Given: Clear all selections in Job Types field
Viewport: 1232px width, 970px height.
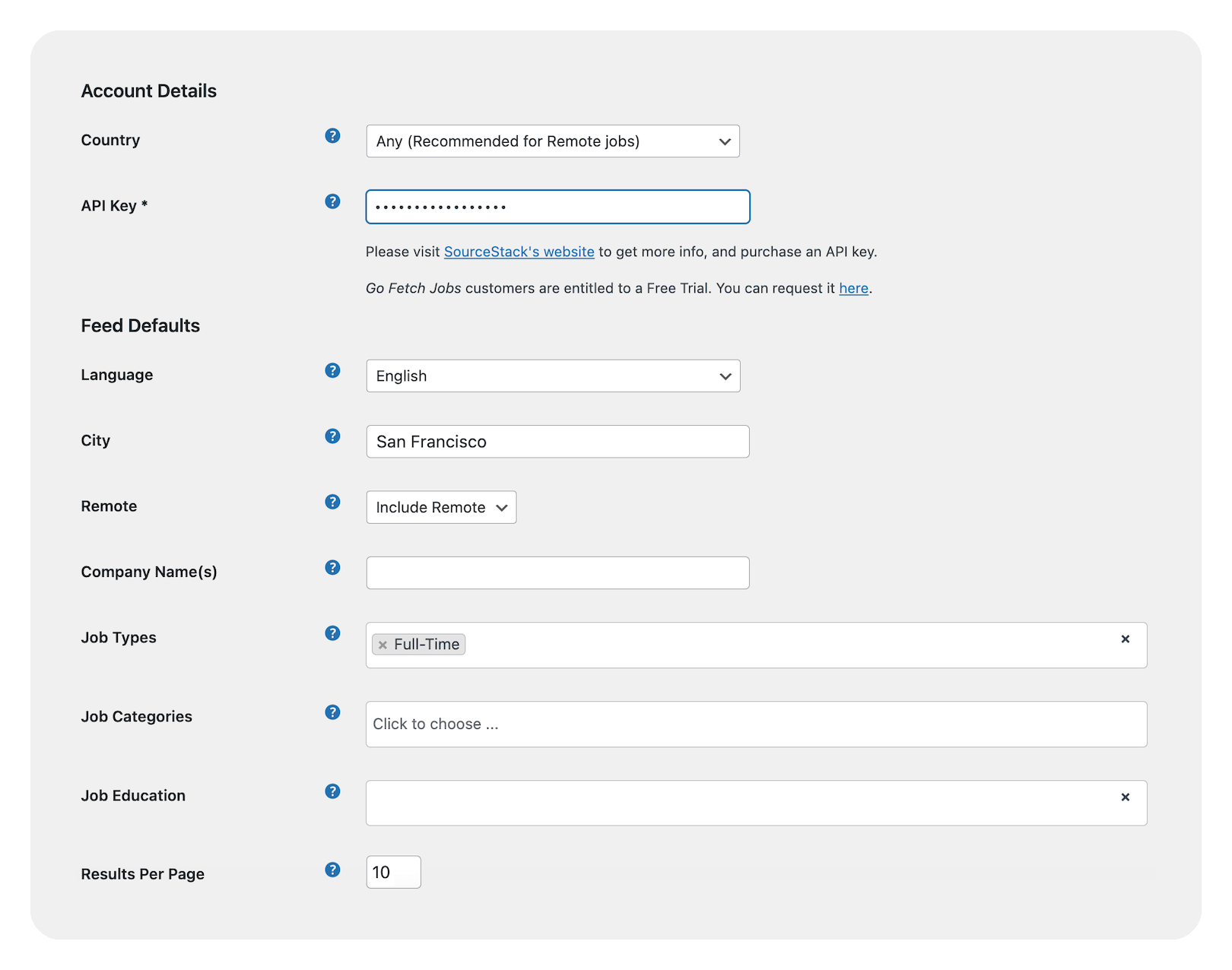Looking at the screenshot, I should (x=1125, y=639).
